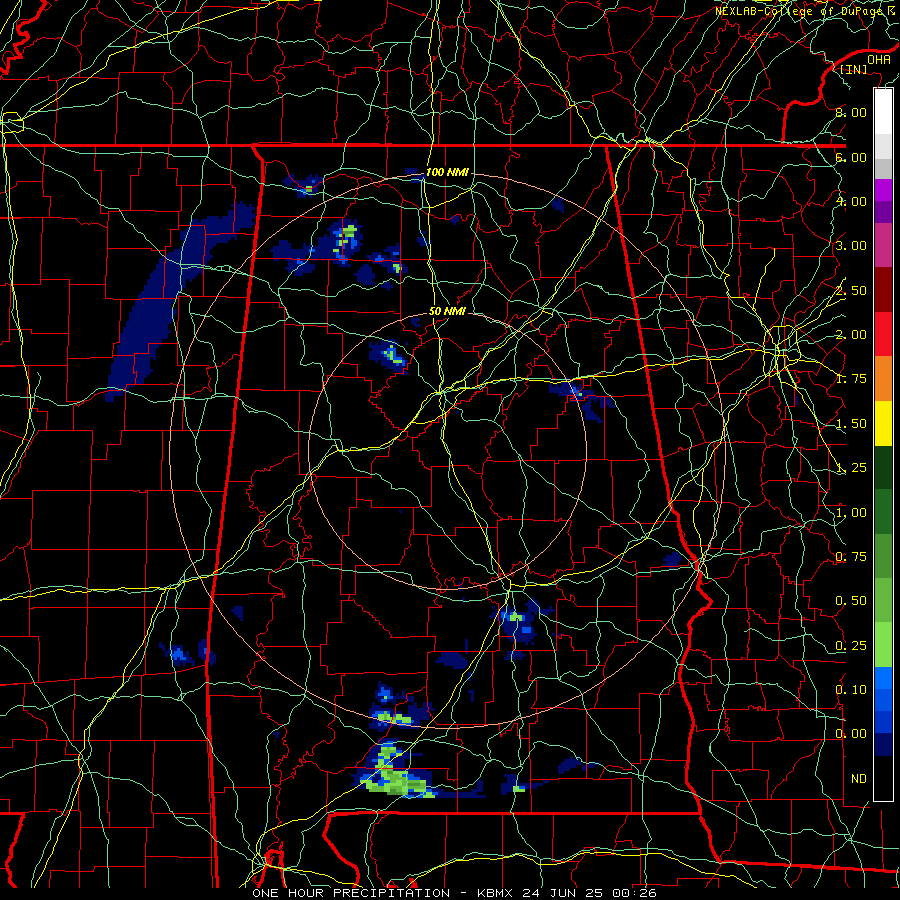The width and height of the screenshot is (900, 900).
Task: Pick the navy swatch just above ND
Action: tap(883, 745)
